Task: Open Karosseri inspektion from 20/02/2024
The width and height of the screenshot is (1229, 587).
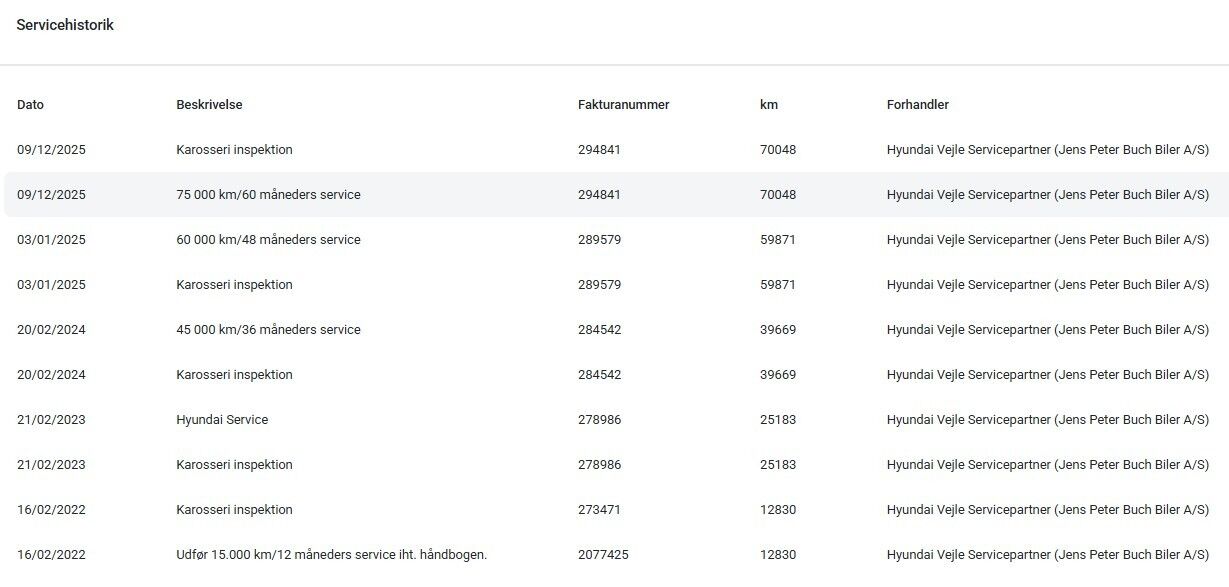Action: (234, 375)
